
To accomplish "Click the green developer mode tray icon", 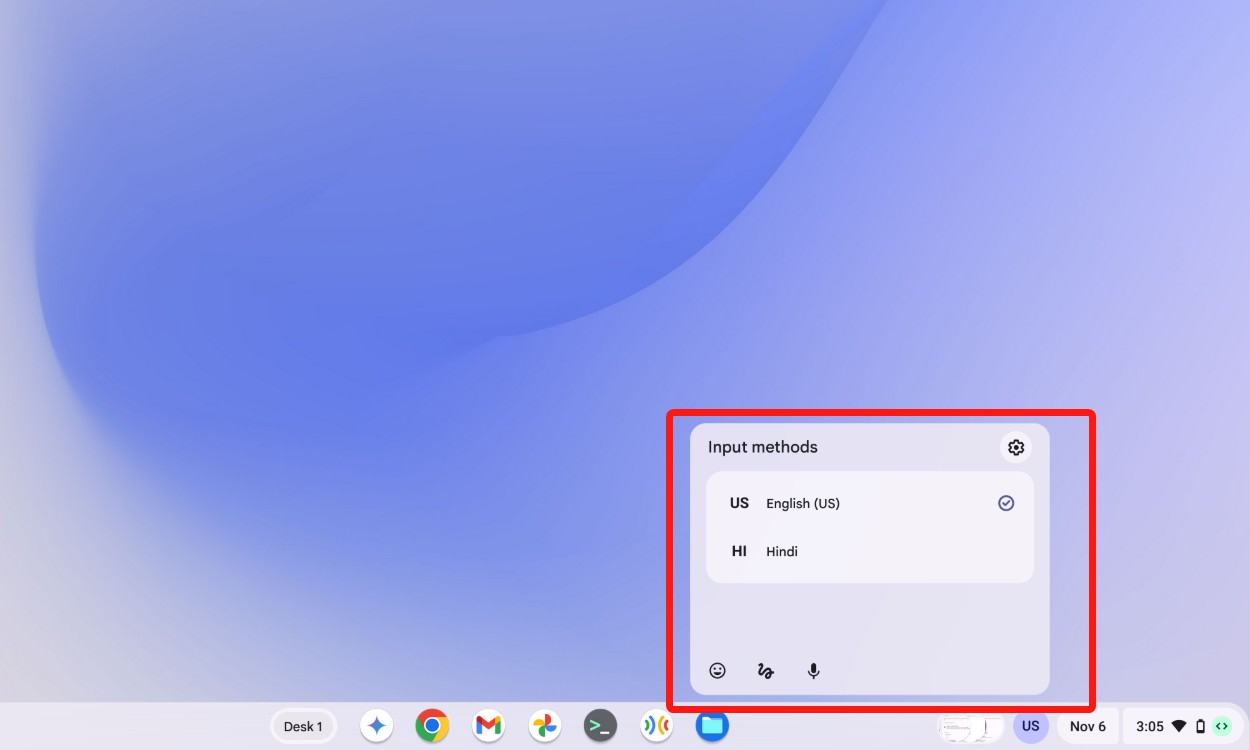I will (1222, 726).
